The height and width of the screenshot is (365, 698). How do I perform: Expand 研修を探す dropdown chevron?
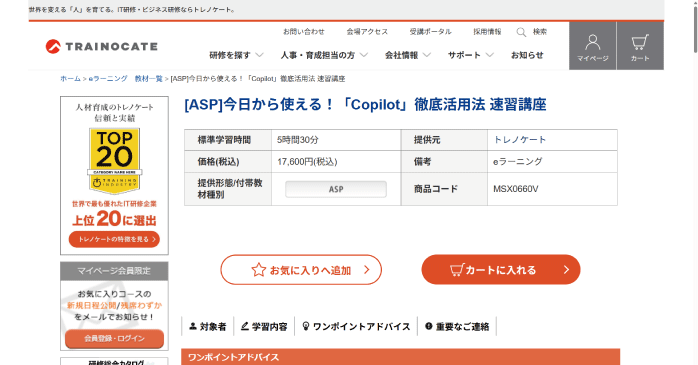(x=259, y=55)
